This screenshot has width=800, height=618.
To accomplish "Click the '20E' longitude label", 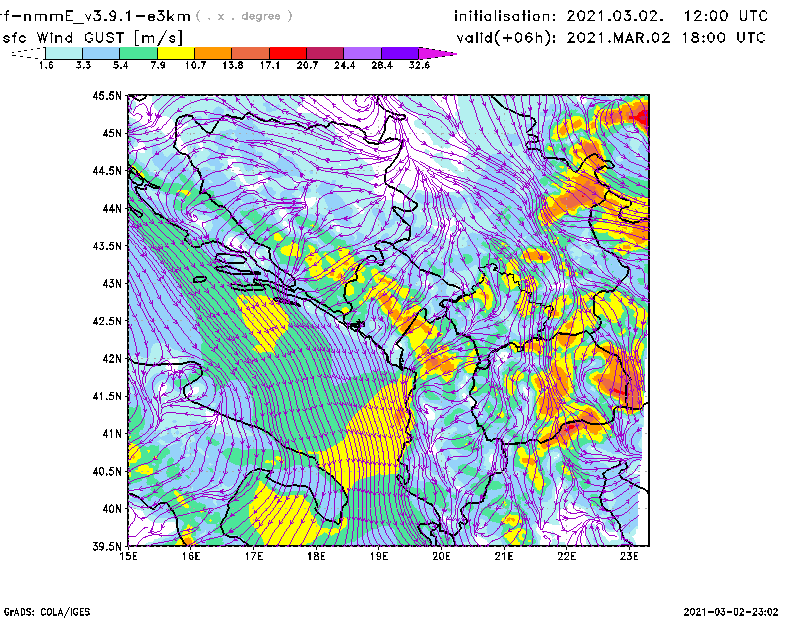I will point(441,556).
